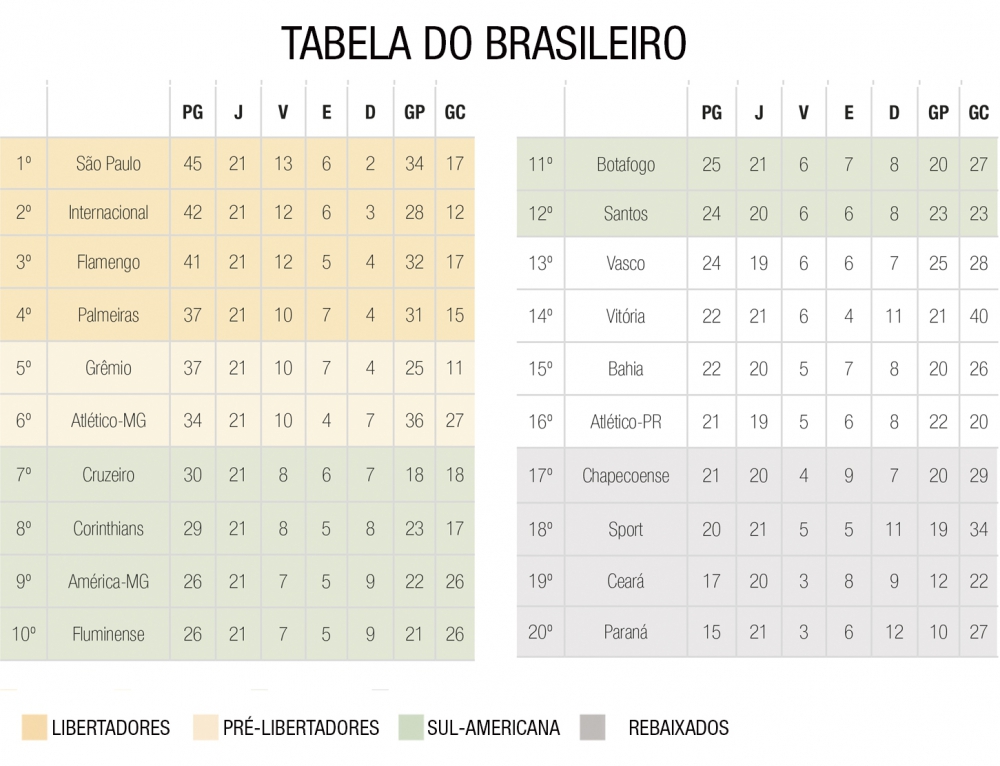
Task: Select the 1º position cell
Action: 24,163
